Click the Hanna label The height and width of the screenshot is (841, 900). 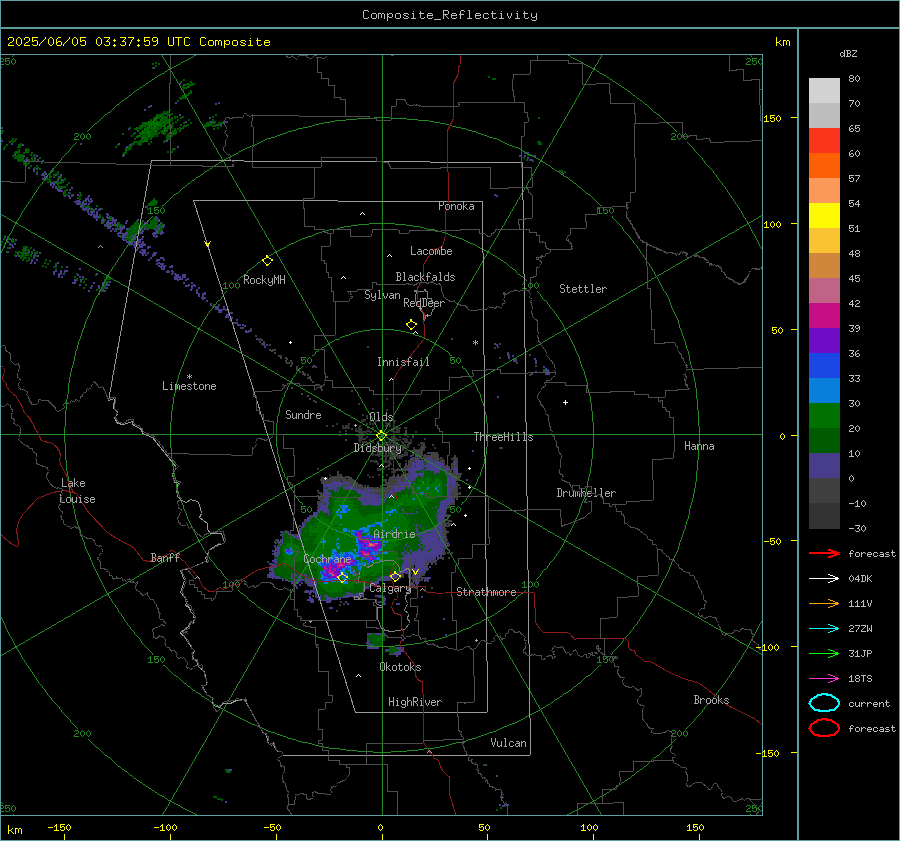(x=699, y=445)
